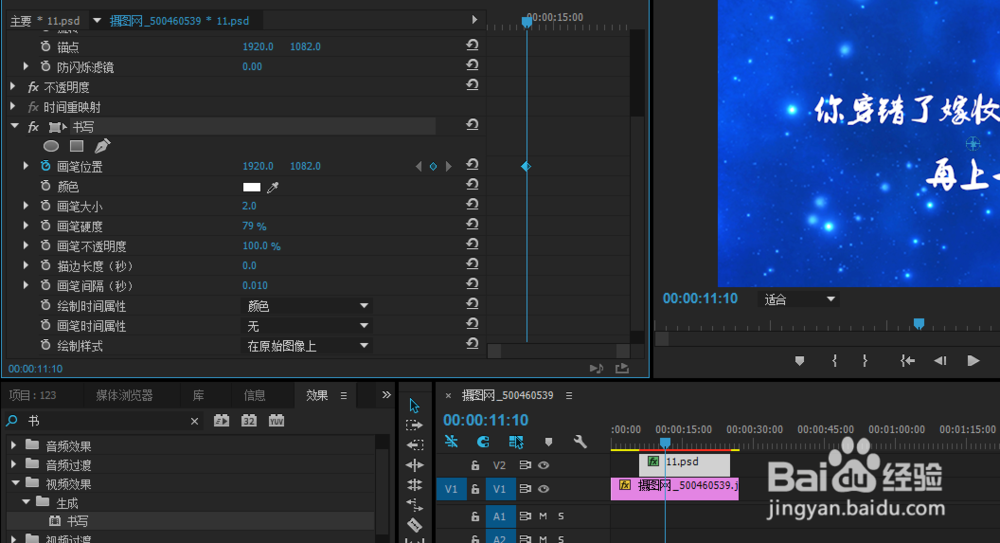Reset the 书写 effect
Screen dimensions: 1000x543
coord(472,125)
